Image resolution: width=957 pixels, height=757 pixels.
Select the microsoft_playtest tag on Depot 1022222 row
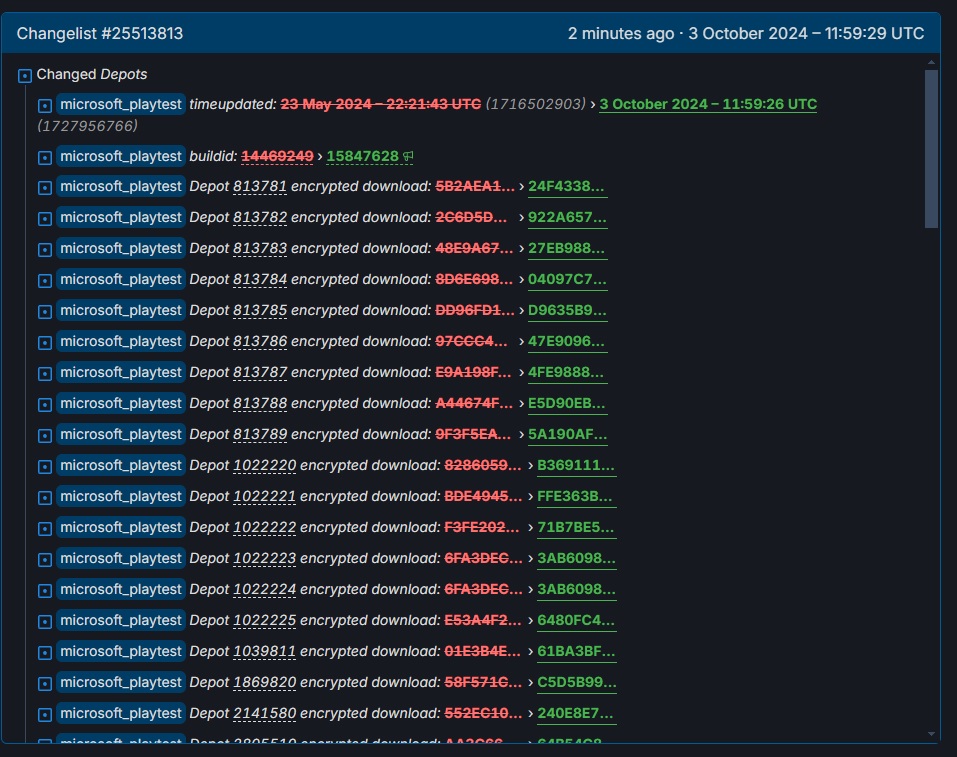pyautogui.click(x=121, y=527)
